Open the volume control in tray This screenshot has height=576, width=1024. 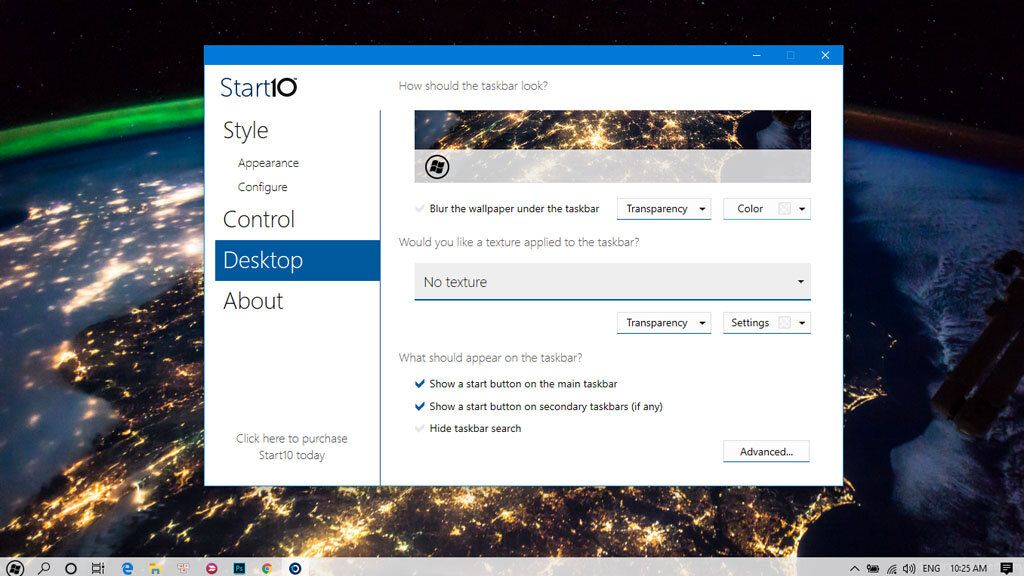(x=909, y=568)
